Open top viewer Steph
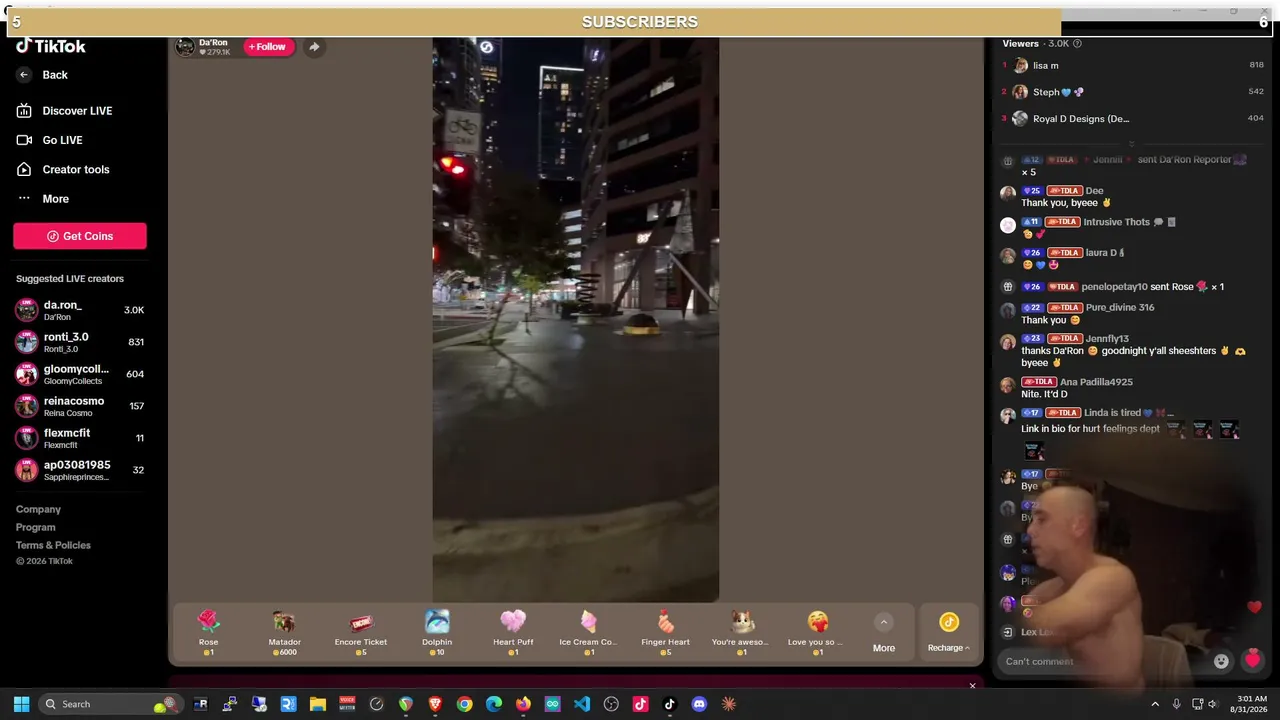Viewport: 1280px width, 720px height. pos(1133,92)
